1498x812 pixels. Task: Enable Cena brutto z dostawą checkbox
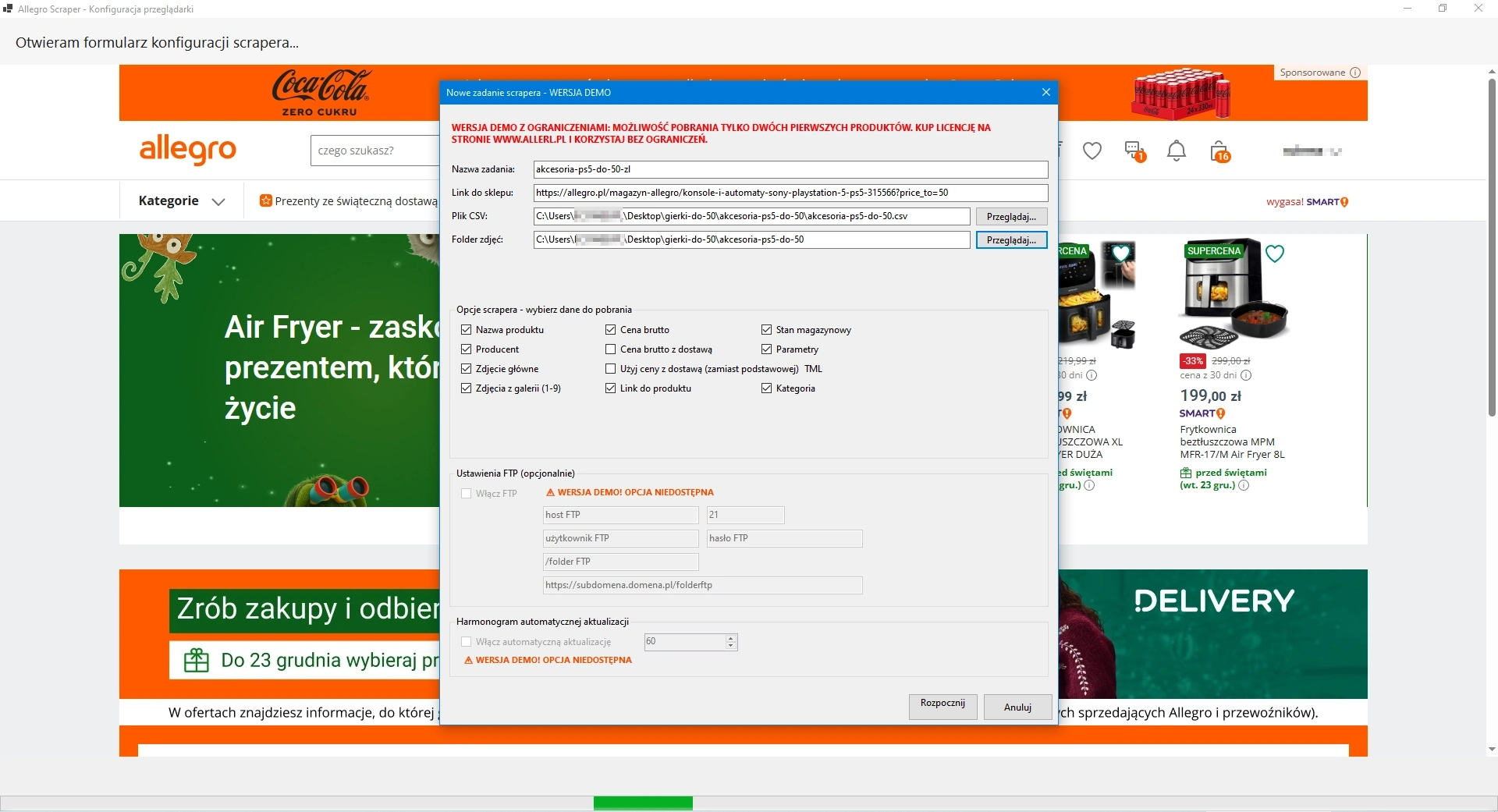tap(611, 349)
